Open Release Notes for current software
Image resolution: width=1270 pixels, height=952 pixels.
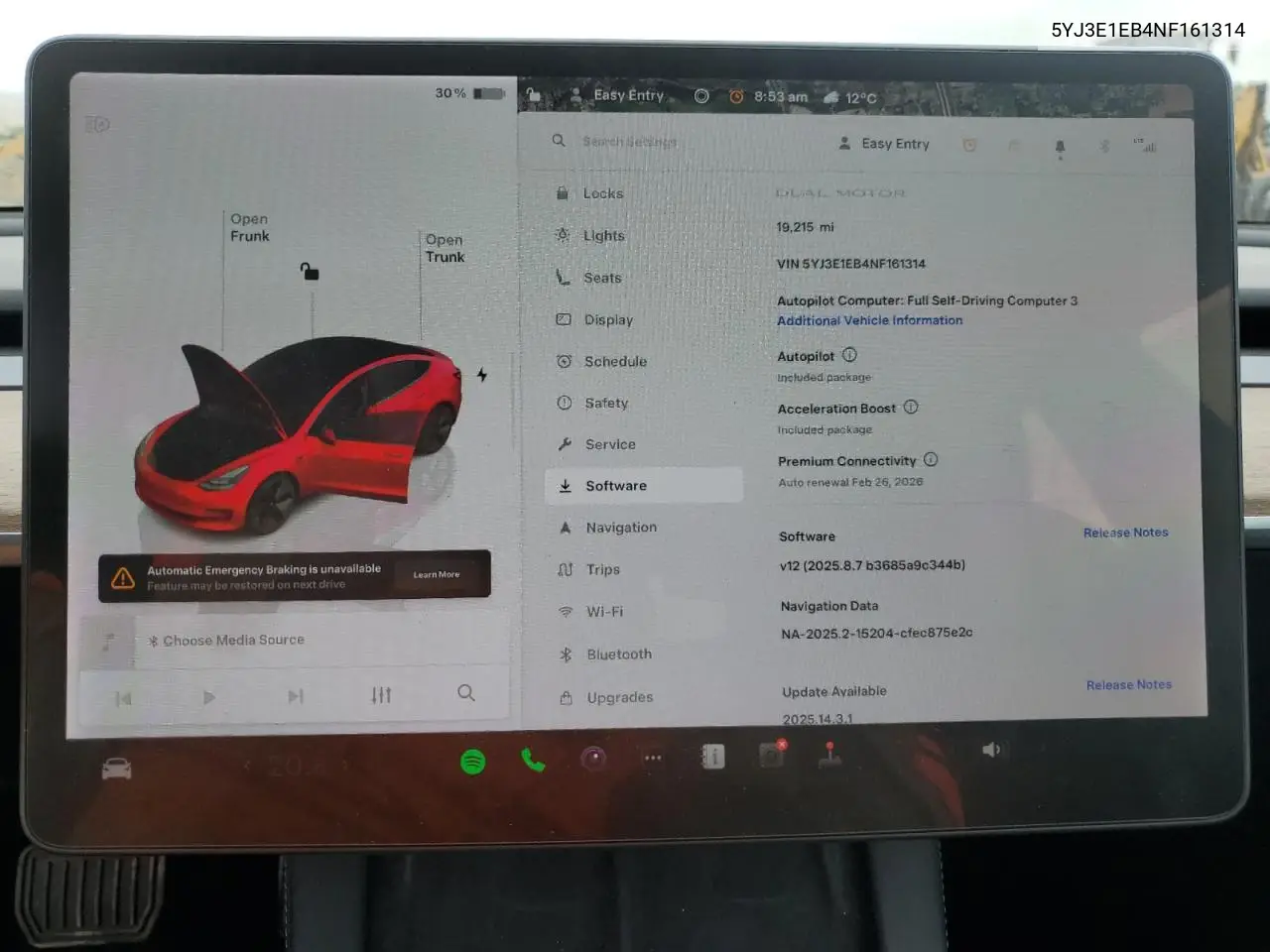1126,533
